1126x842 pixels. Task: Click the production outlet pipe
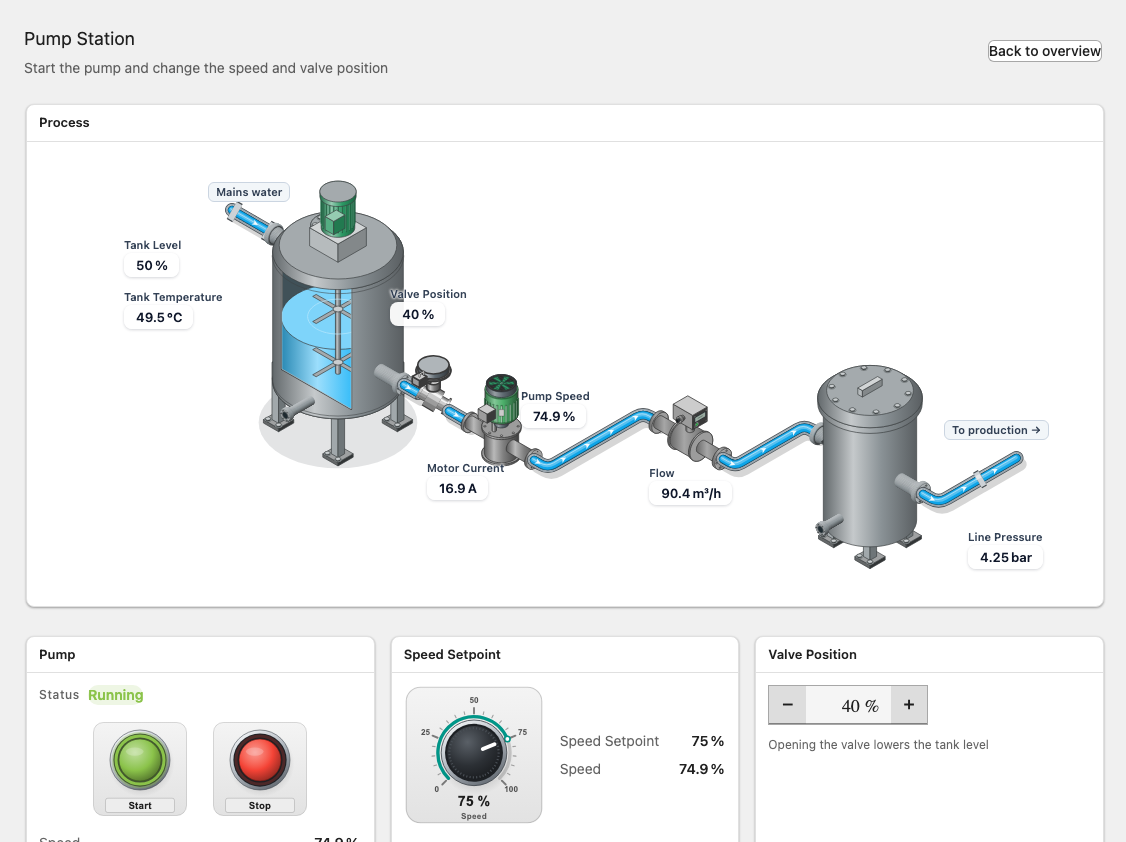click(x=969, y=480)
